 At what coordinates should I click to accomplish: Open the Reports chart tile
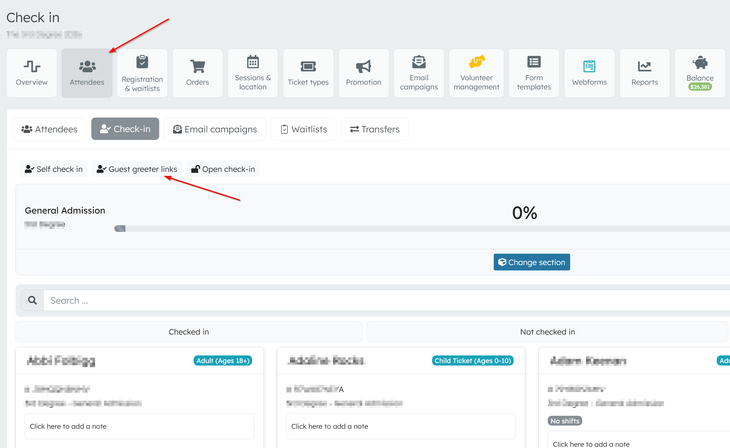coord(645,73)
